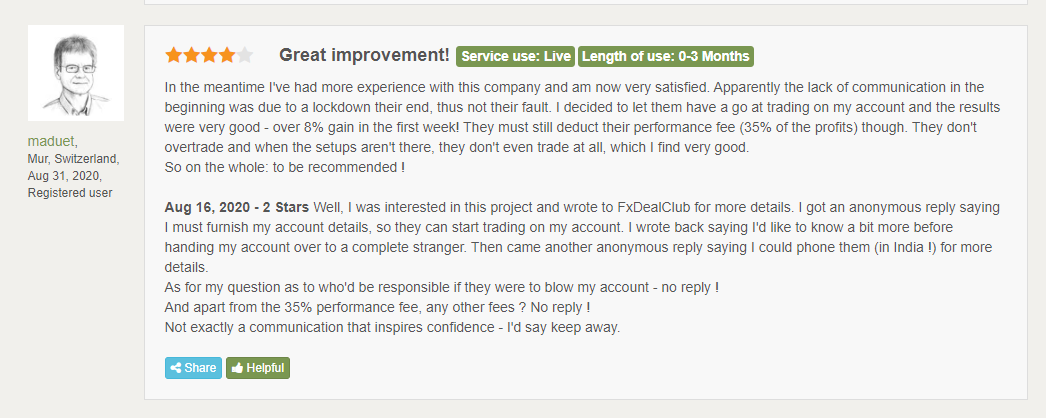Select the second orange rating star
Screen dimensions: 1046x418
point(192,55)
